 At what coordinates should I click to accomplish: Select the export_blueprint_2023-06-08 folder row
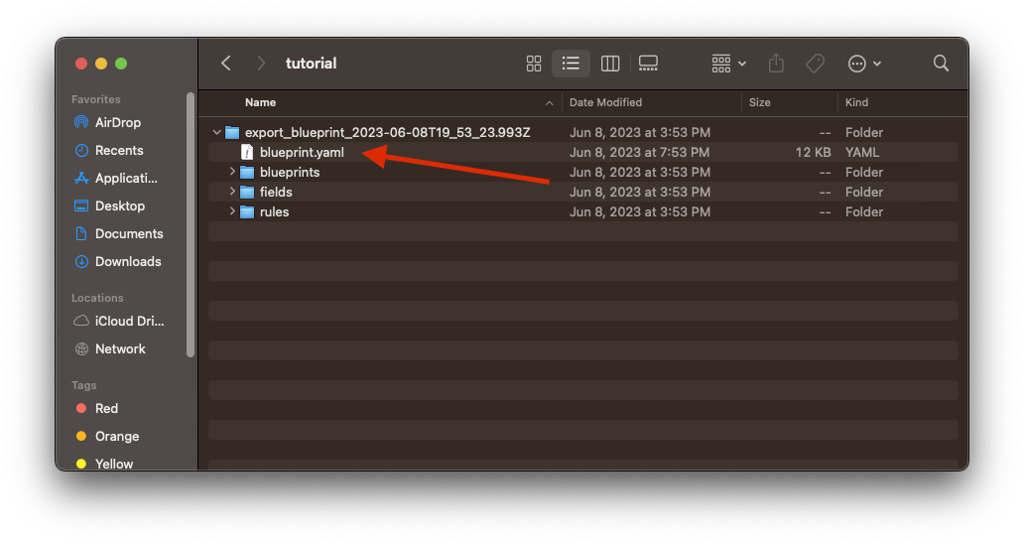(583, 133)
